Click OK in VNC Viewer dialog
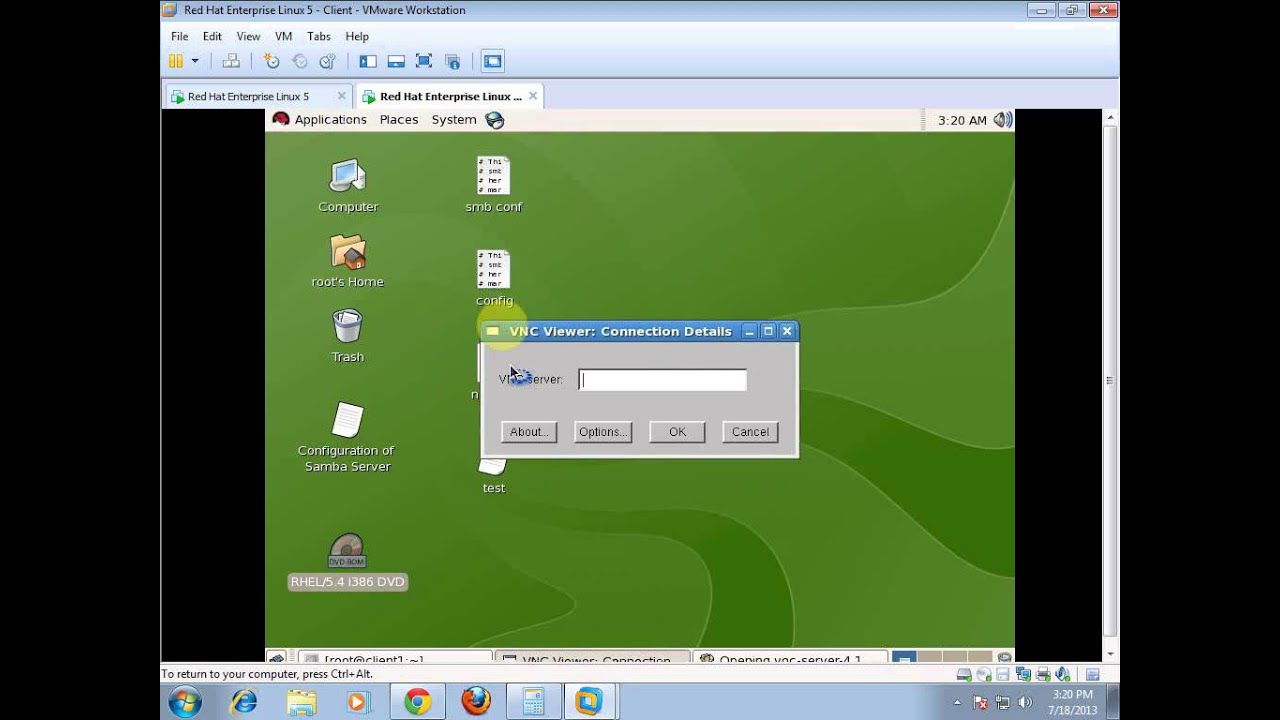Viewport: 1280px width, 720px height. [677, 432]
